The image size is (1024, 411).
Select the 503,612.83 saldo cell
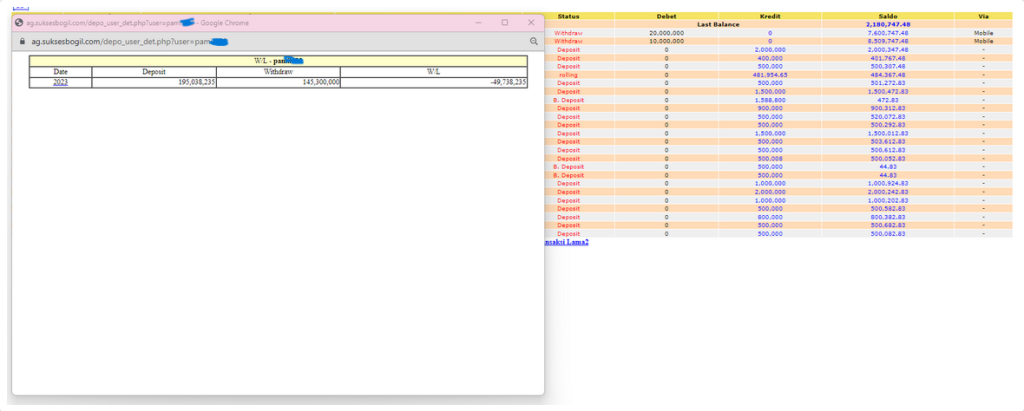888,142
